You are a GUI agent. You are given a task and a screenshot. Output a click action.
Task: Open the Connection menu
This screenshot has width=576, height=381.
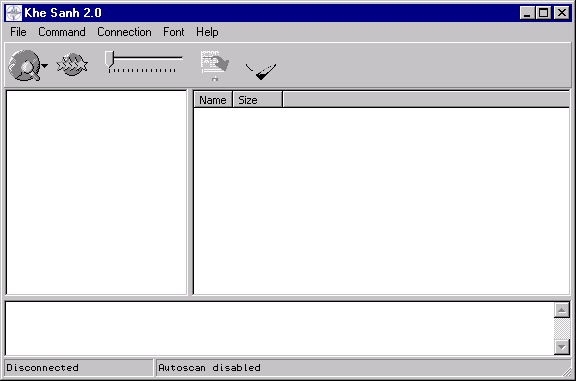[124, 32]
